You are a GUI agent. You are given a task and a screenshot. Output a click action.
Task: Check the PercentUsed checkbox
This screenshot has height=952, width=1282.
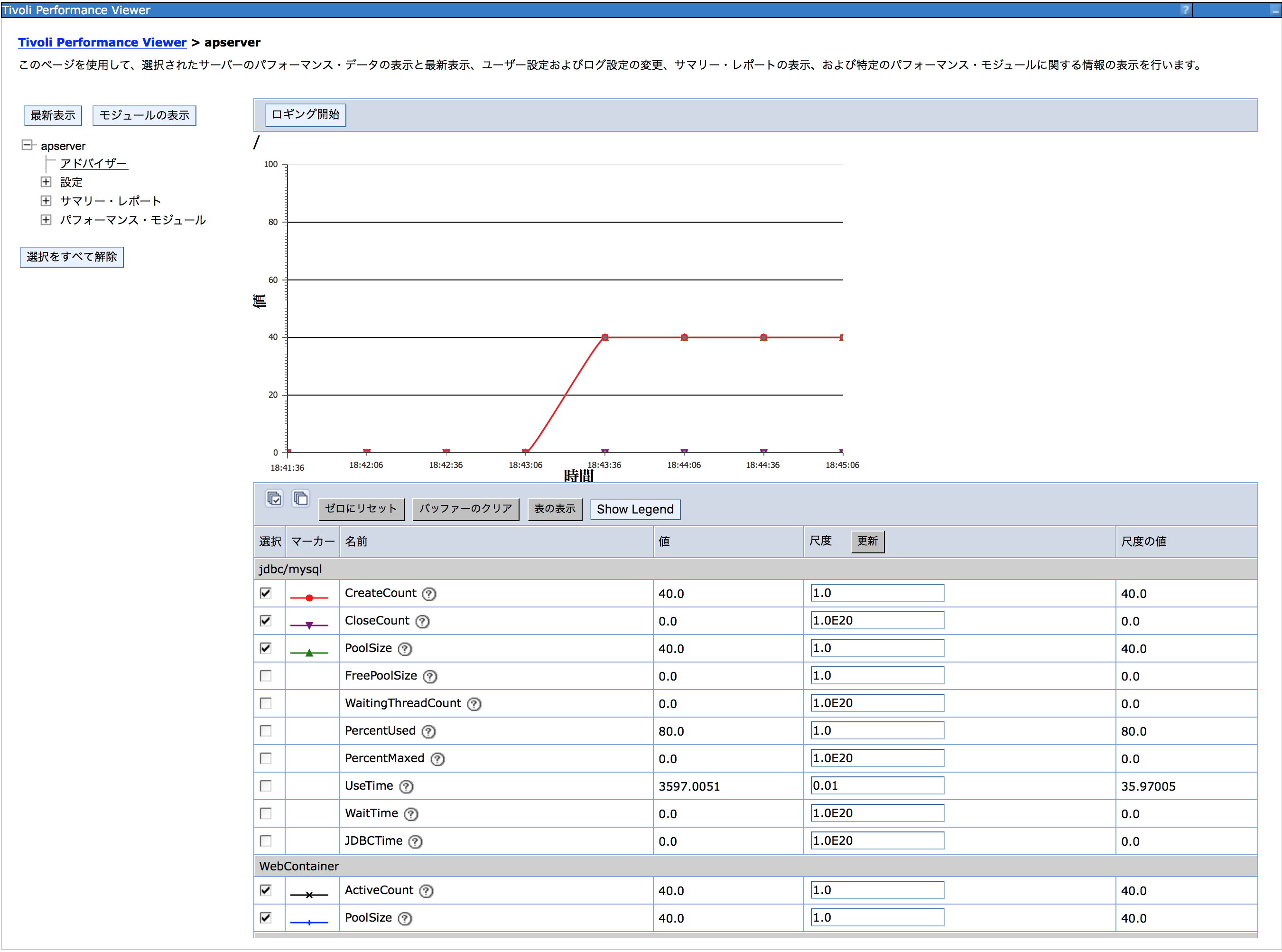(x=266, y=731)
